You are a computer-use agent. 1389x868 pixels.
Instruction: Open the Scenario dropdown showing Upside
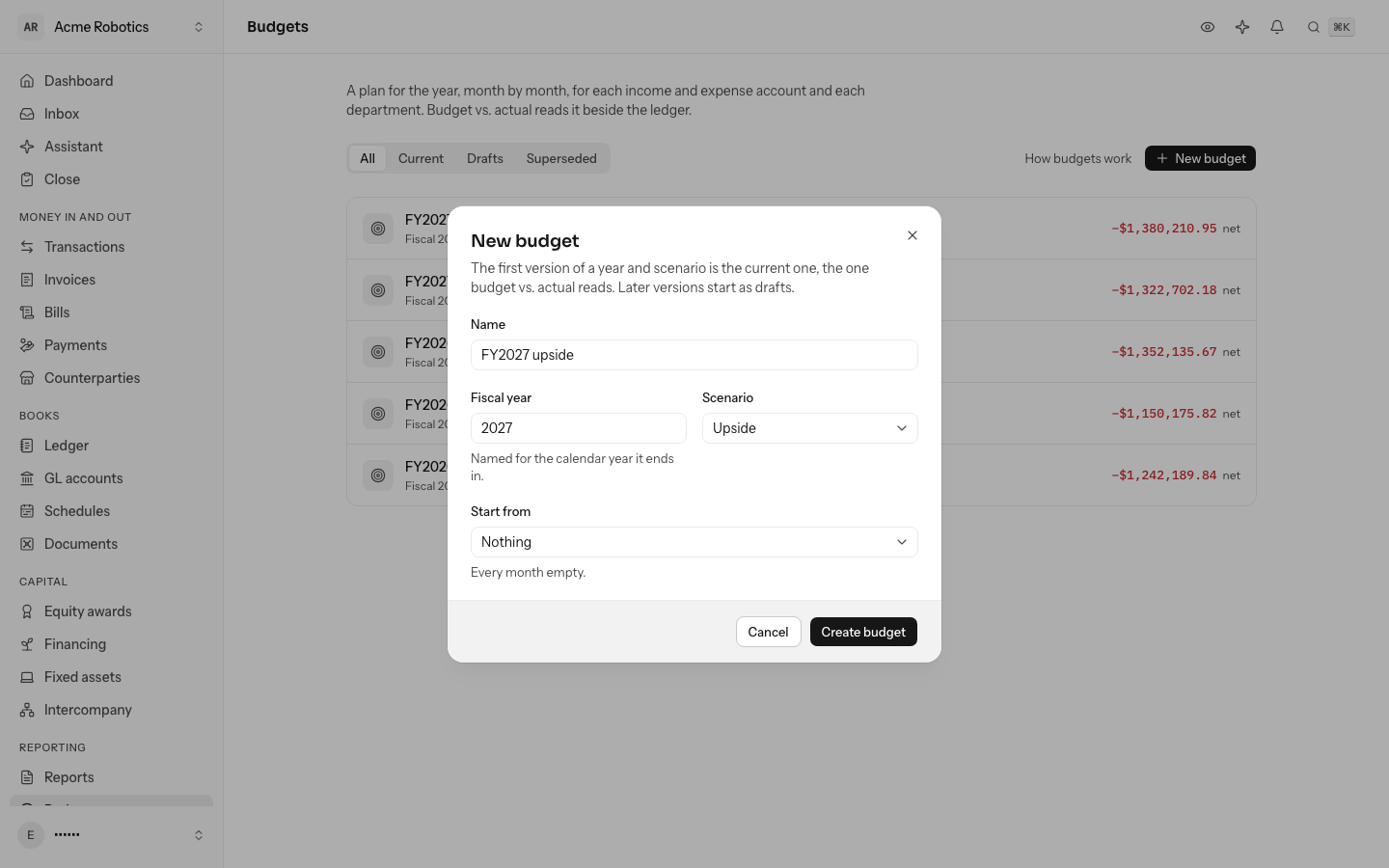[x=810, y=428]
